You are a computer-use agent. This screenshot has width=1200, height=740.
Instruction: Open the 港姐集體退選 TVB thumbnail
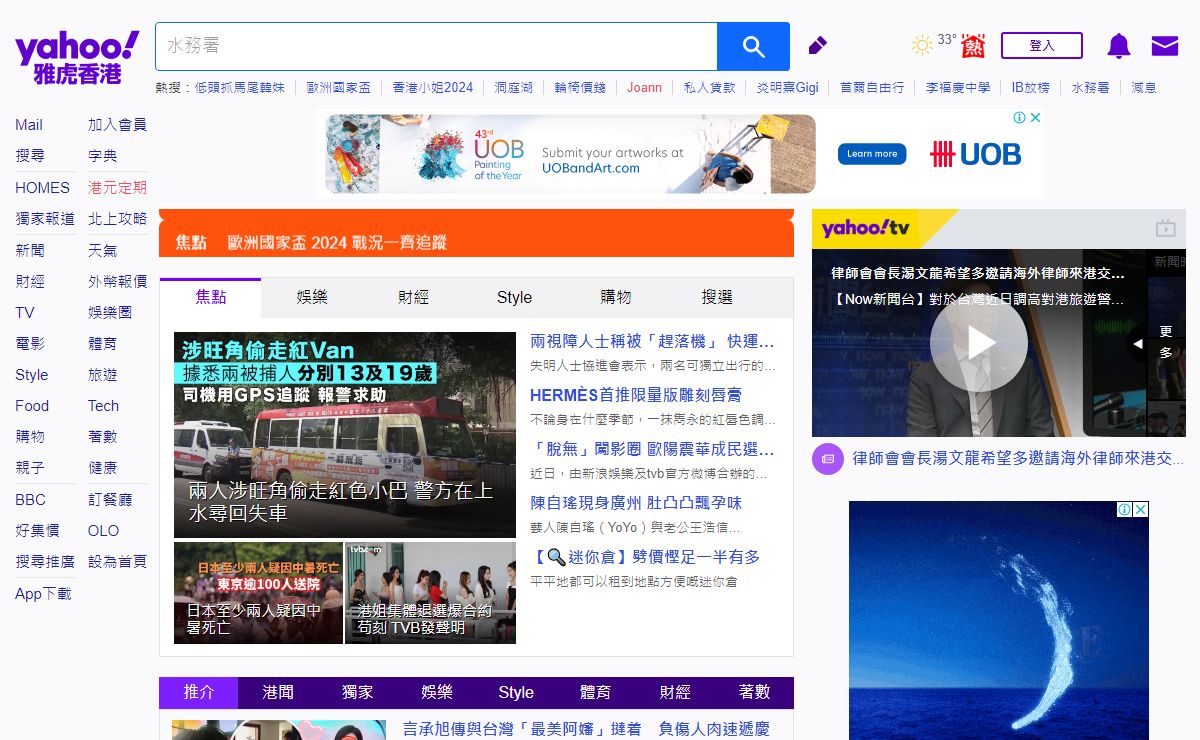(x=430, y=593)
